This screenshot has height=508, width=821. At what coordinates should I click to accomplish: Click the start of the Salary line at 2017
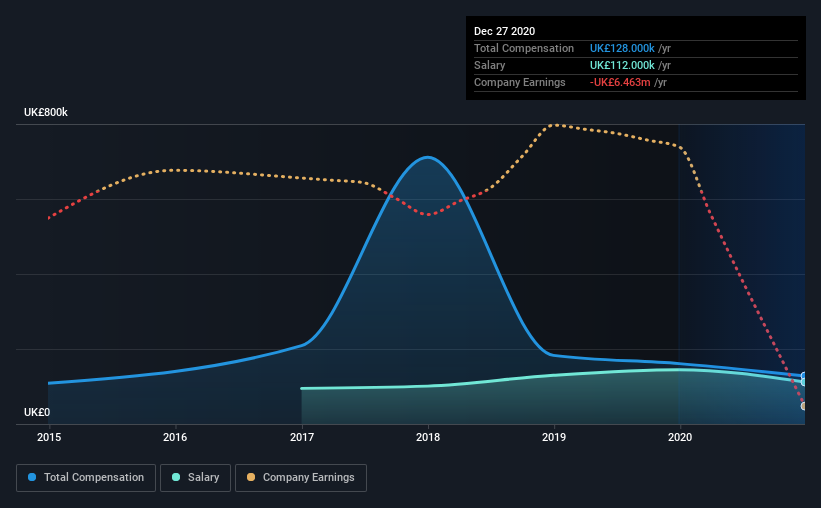pos(302,389)
